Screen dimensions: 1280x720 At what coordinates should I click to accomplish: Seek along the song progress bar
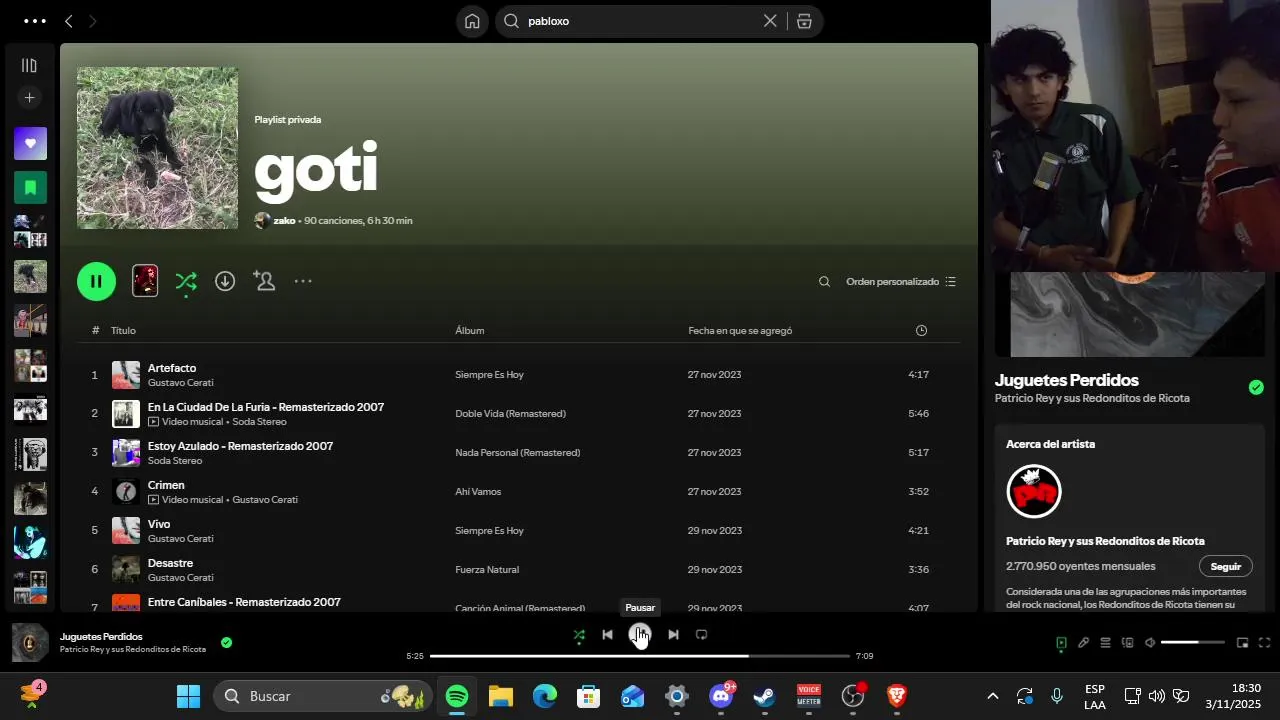[640, 656]
